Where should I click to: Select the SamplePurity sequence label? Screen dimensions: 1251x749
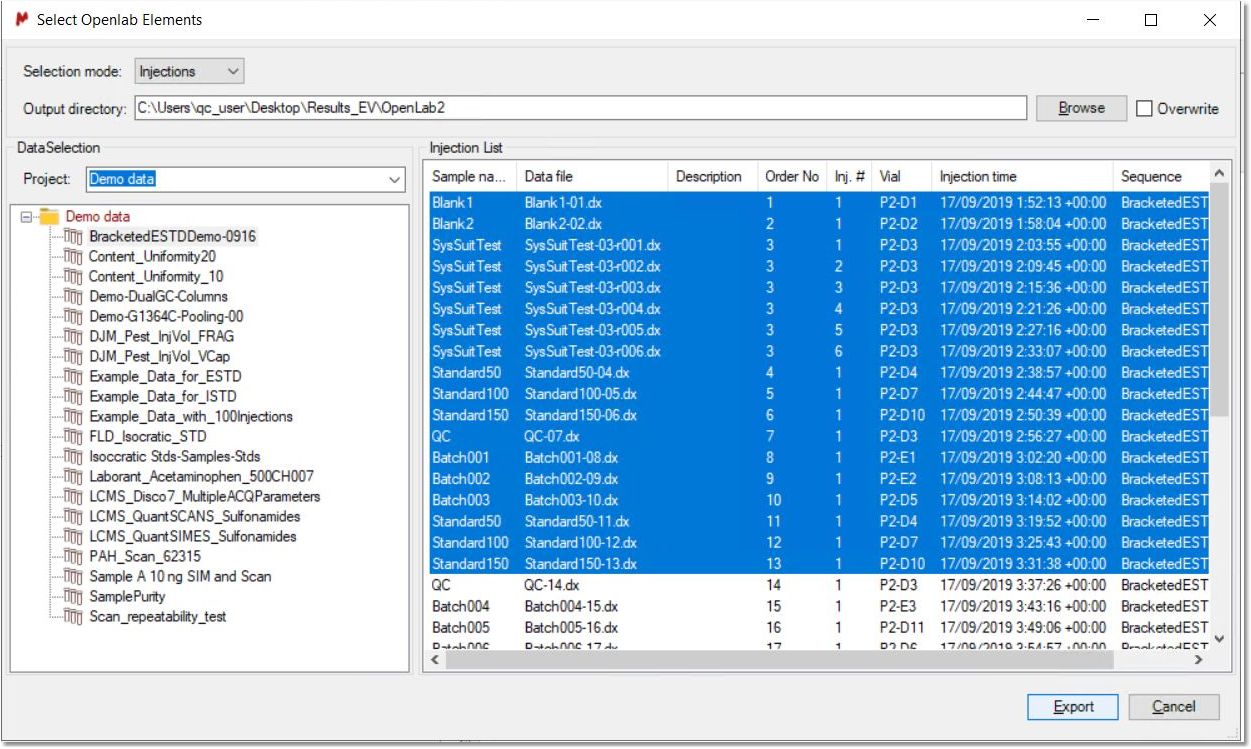(x=127, y=597)
